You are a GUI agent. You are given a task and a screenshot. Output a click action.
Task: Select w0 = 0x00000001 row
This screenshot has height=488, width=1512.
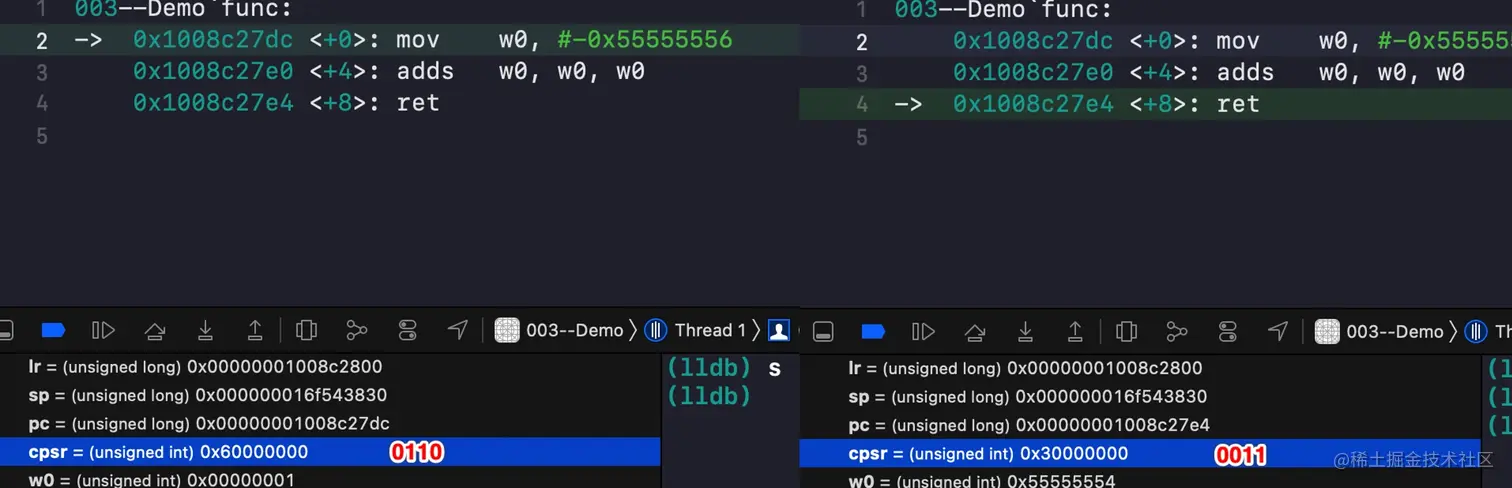coord(330,479)
